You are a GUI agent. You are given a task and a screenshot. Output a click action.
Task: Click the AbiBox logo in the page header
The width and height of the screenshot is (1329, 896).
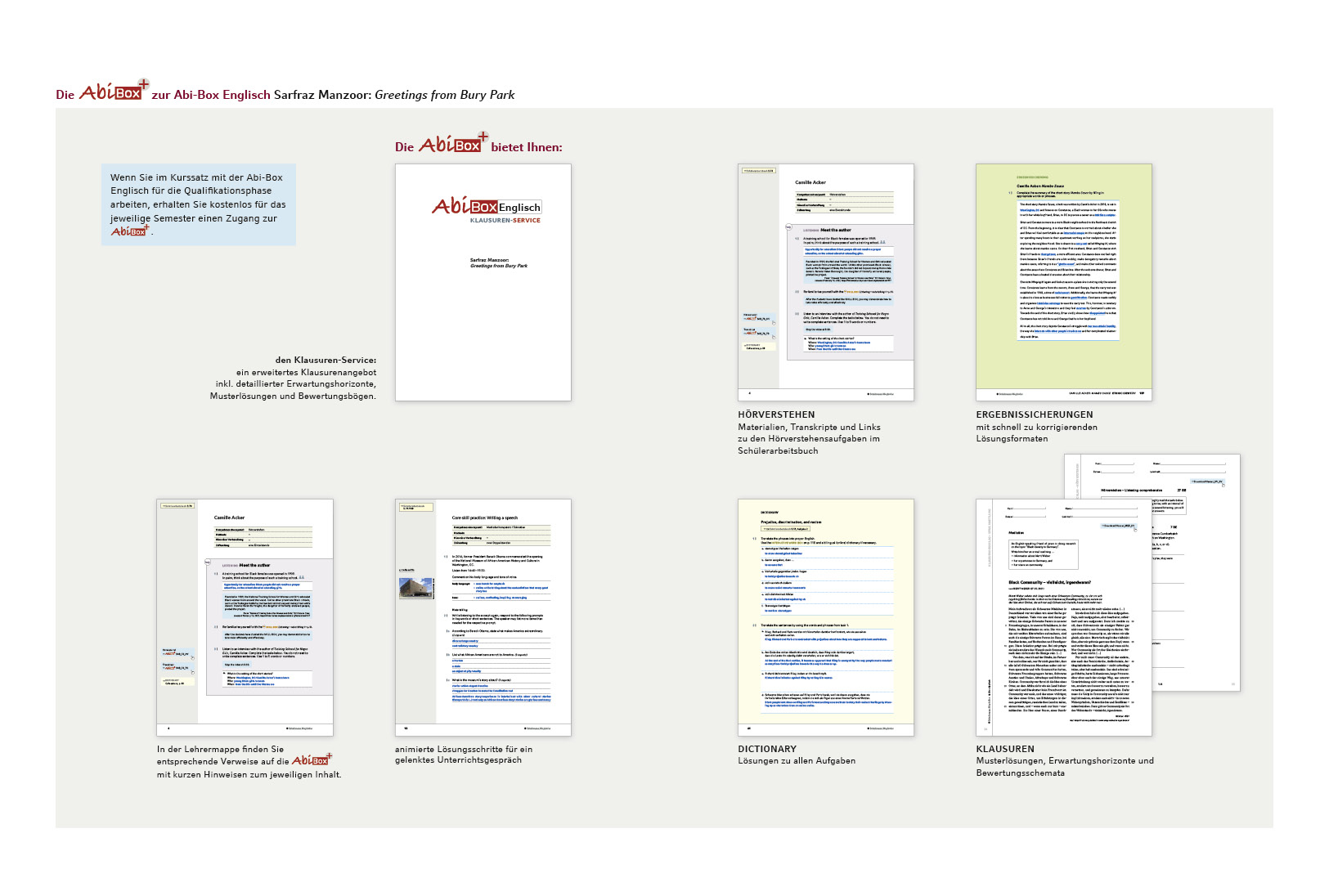click(114, 91)
